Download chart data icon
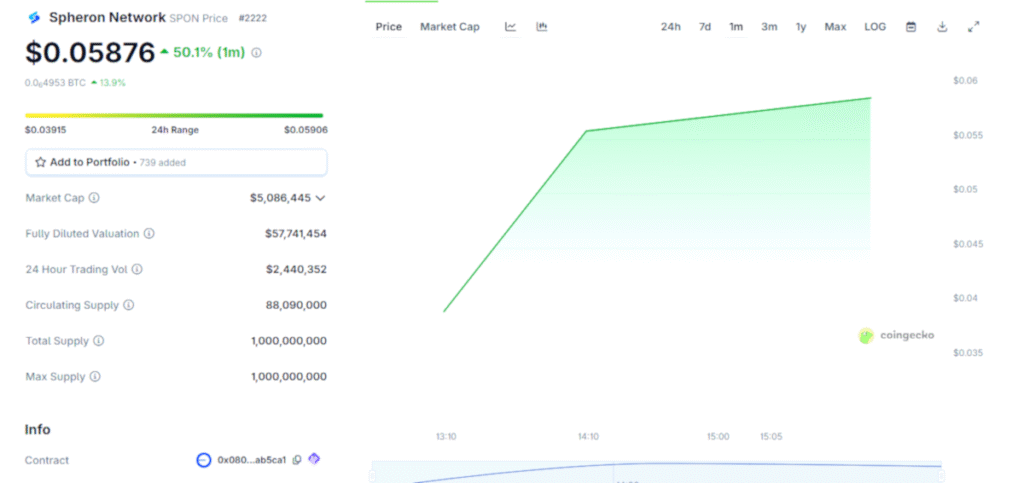 (x=942, y=27)
